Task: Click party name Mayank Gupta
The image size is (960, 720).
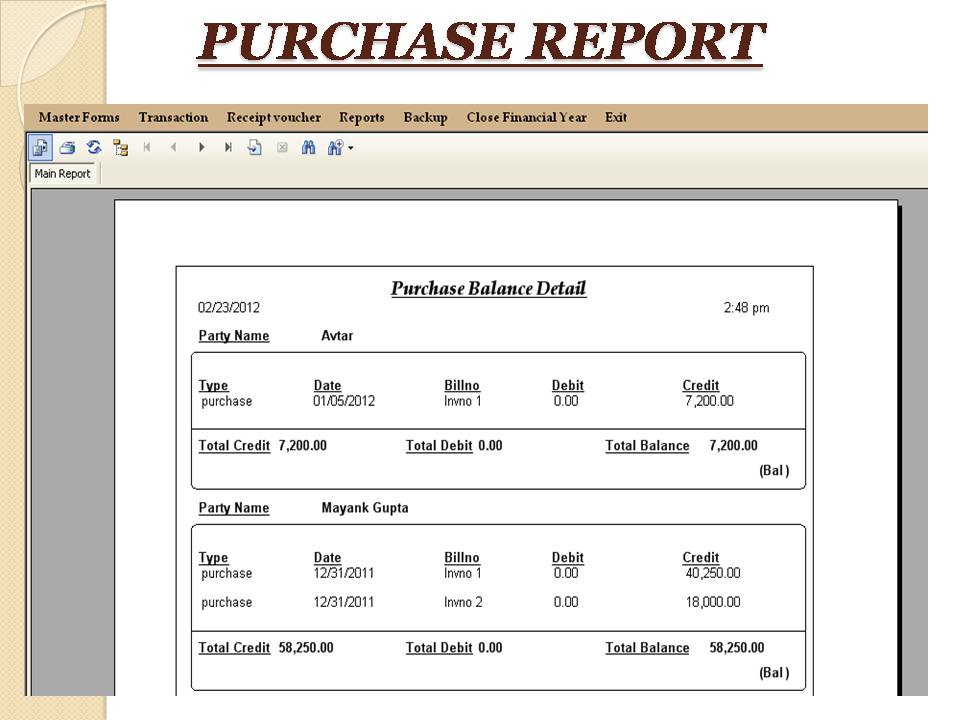Action: pyautogui.click(x=365, y=508)
